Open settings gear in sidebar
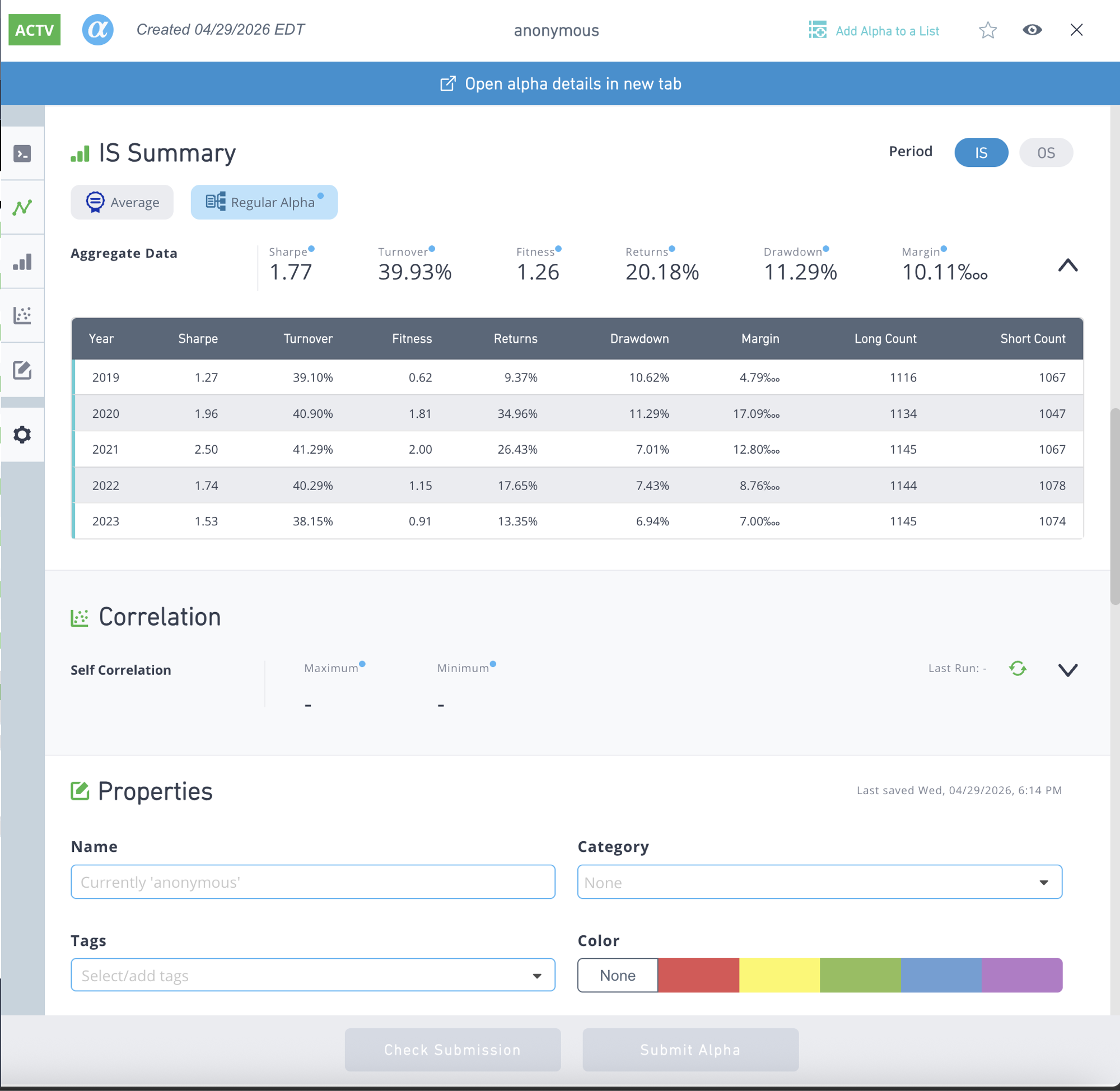1120x1091 pixels. tap(22, 435)
